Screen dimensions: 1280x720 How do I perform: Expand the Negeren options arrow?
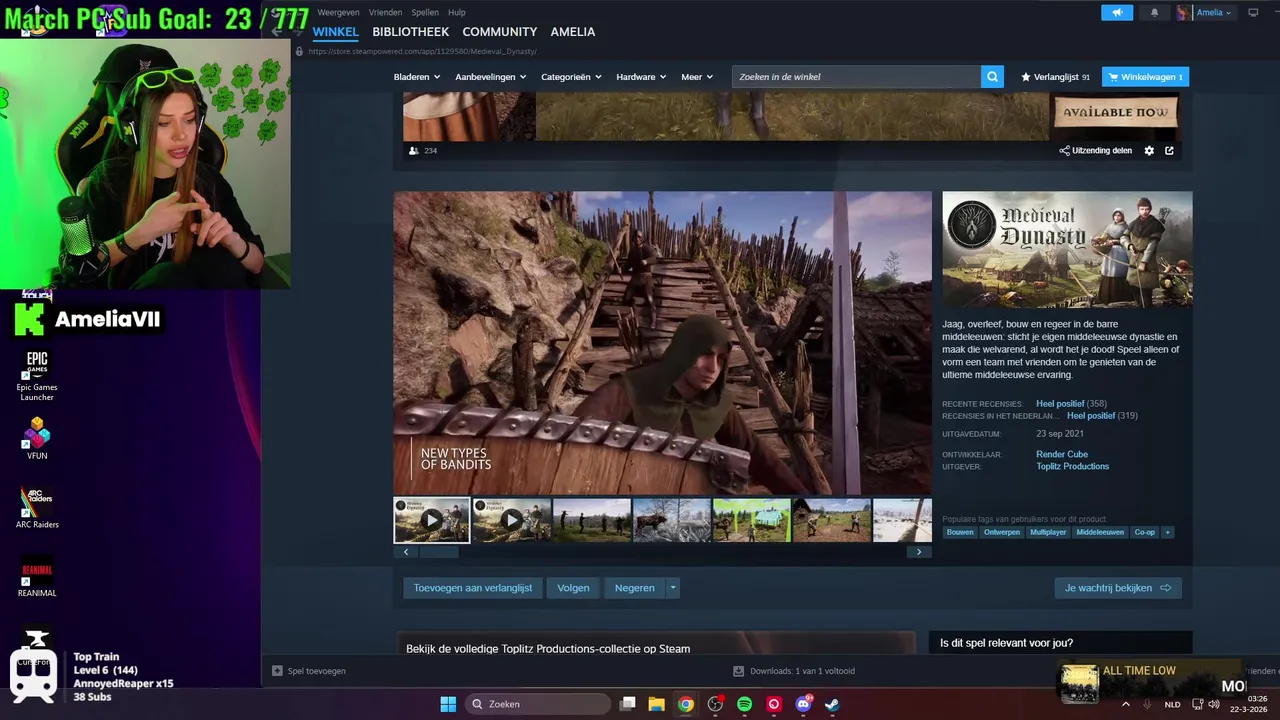click(x=673, y=588)
